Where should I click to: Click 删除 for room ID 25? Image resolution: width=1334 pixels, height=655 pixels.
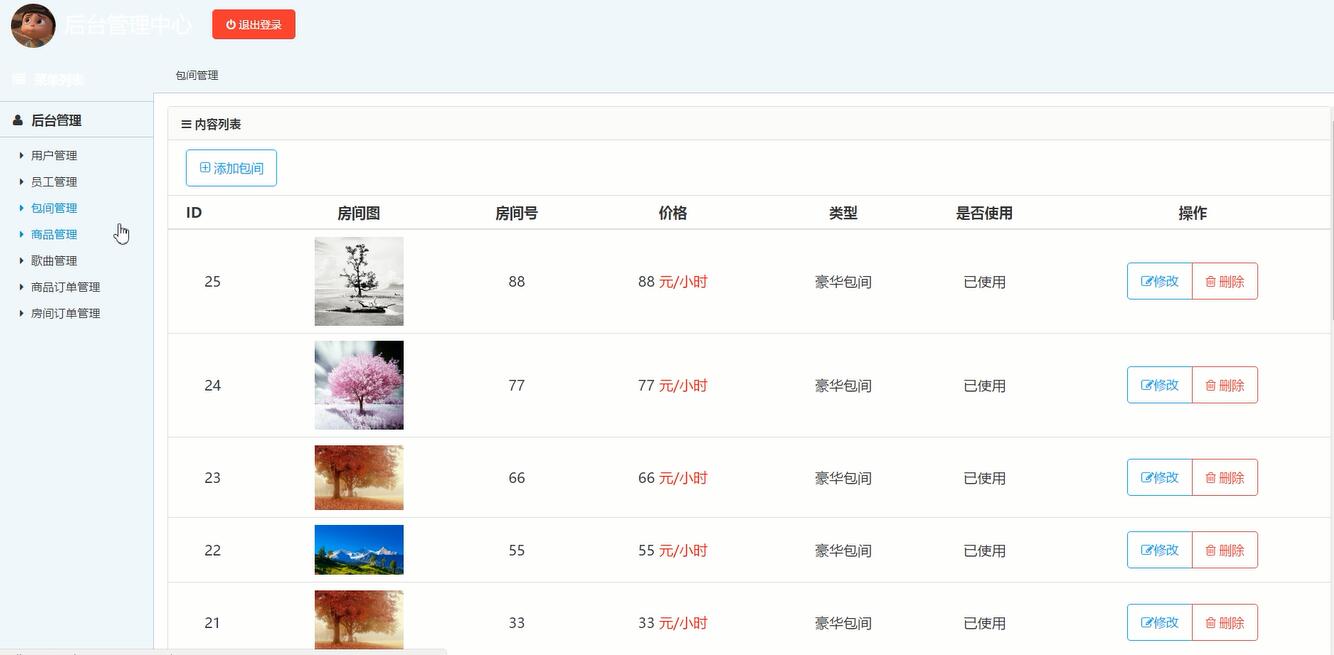click(1225, 281)
